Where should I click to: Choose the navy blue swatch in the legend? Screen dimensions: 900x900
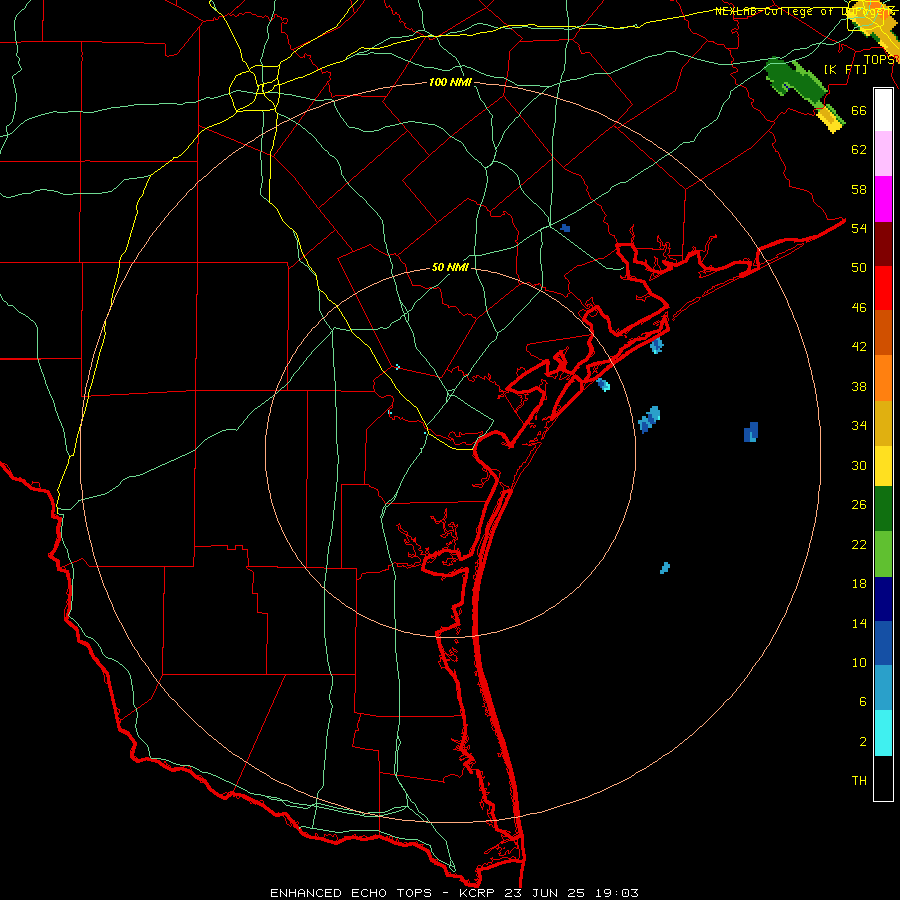tap(883, 599)
